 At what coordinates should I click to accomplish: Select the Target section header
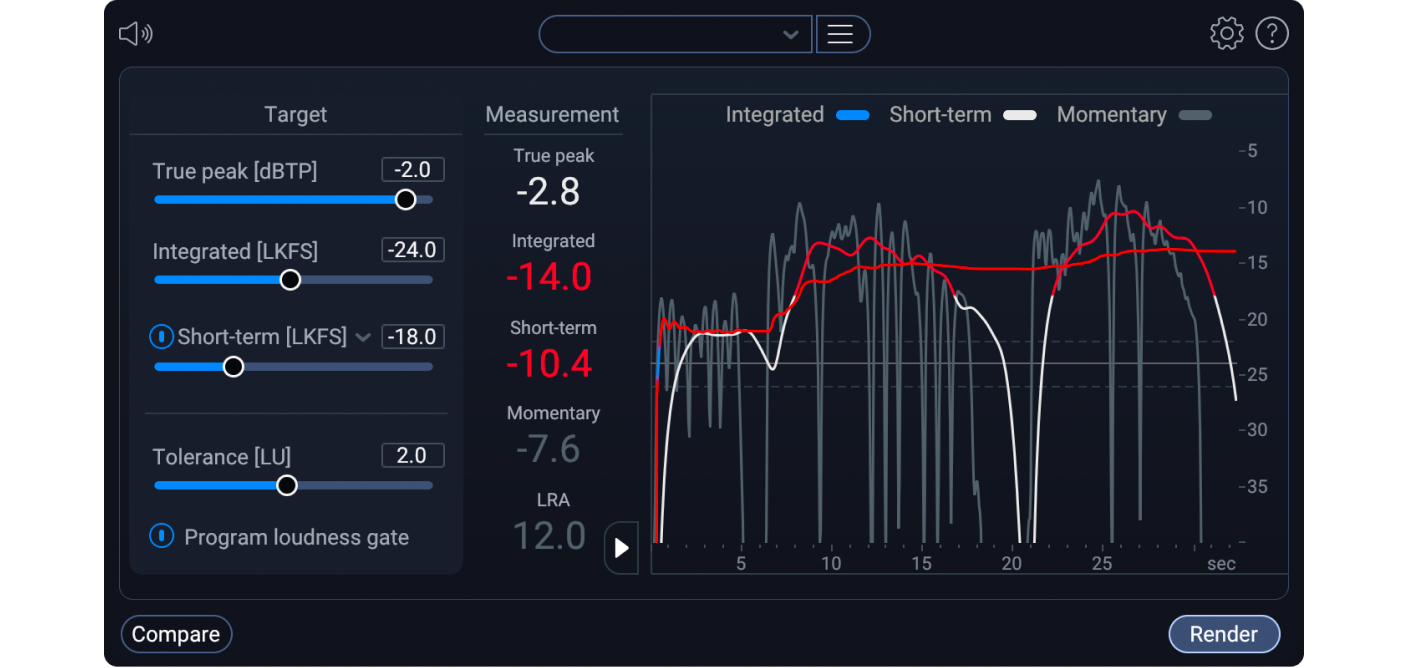295,114
